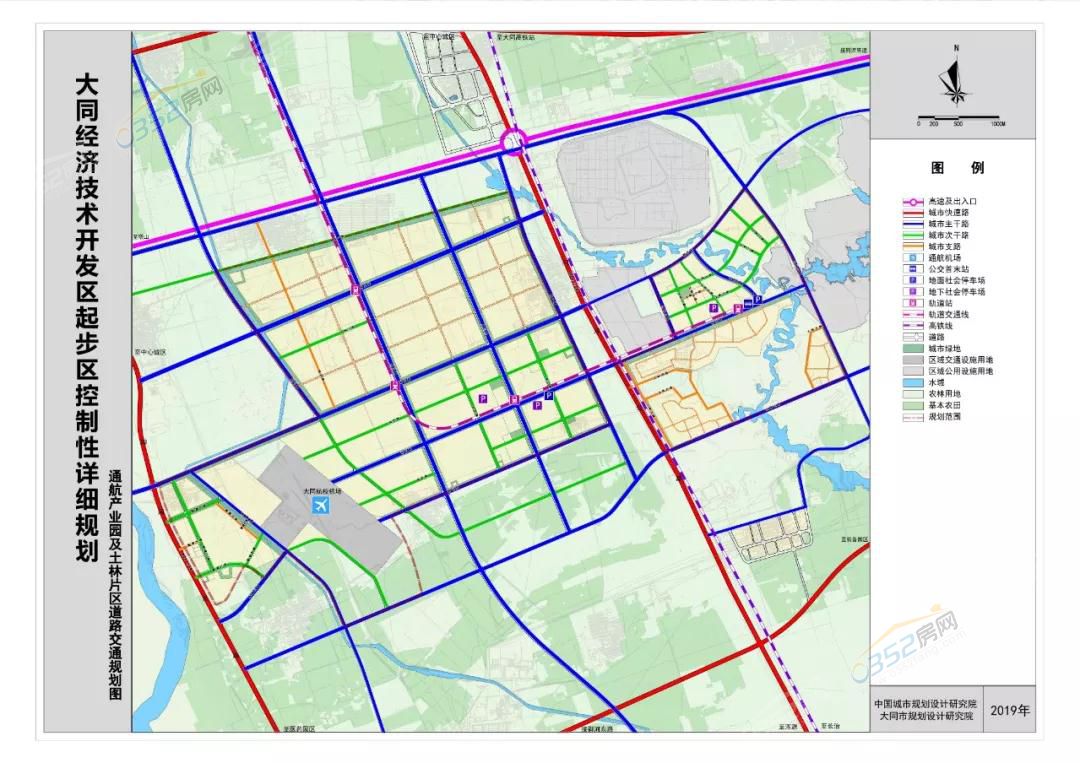The image size is (1080, 763).
Task: Pick the 城市绿地 green color swatch
Action: click(911, 348)
